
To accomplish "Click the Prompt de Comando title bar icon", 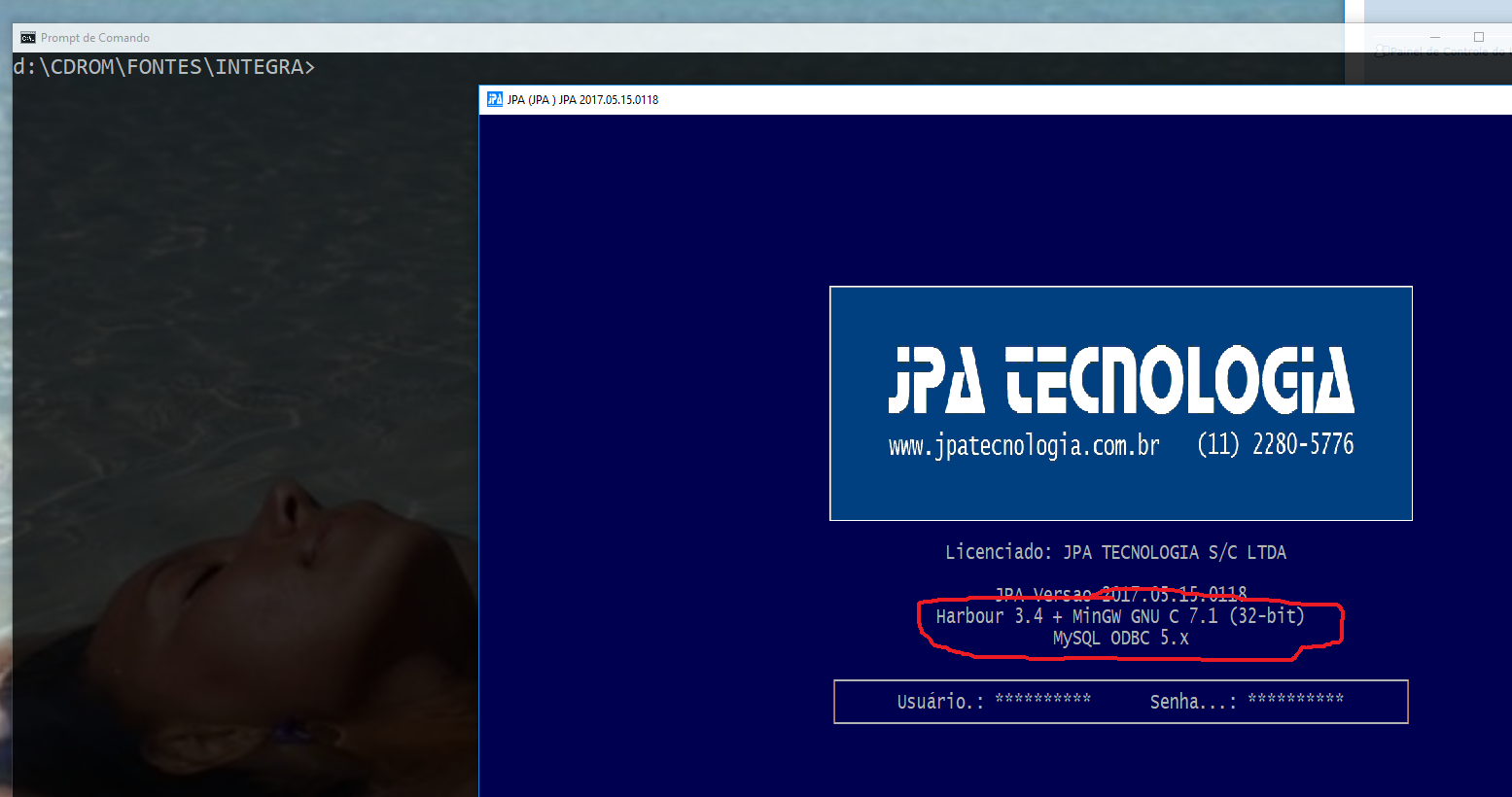I will (x=28, y=38).
